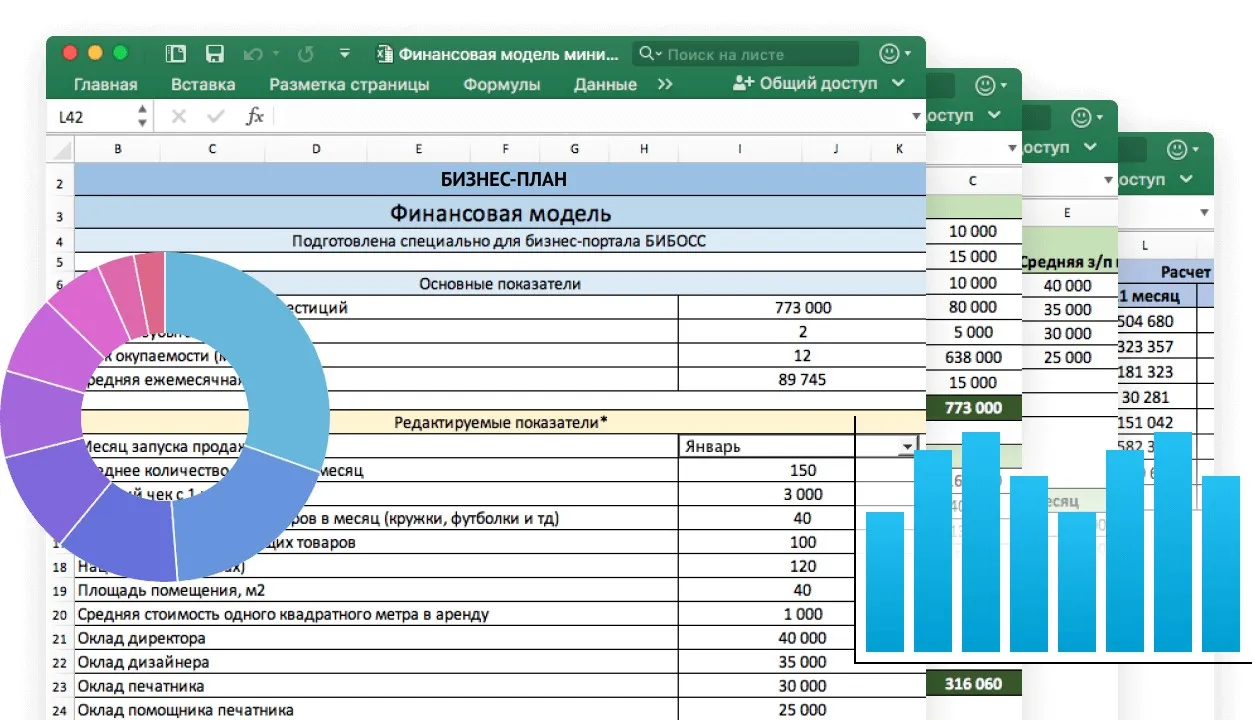Image resolution: width=1260 pixels, height=720 pixels.
Task: Click the Общий доступ share button
Action: tap(818, 84)
